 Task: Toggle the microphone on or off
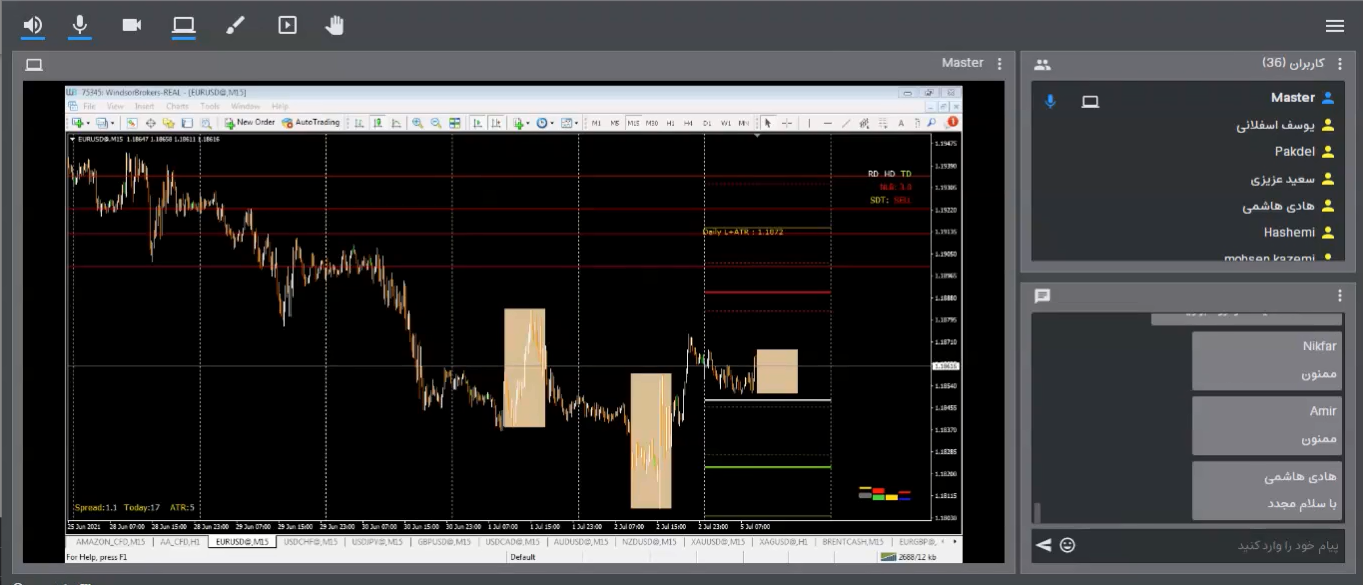(80, 25)
